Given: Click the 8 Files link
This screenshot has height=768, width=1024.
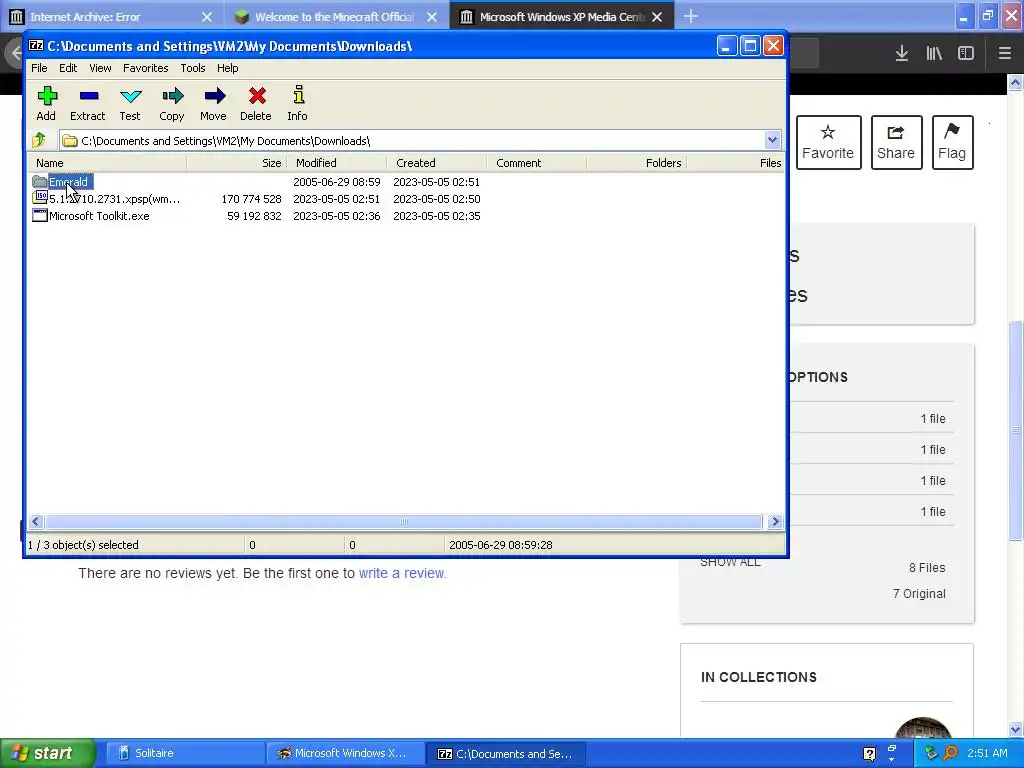Looking at the screenshot, I should pos(927,568).
